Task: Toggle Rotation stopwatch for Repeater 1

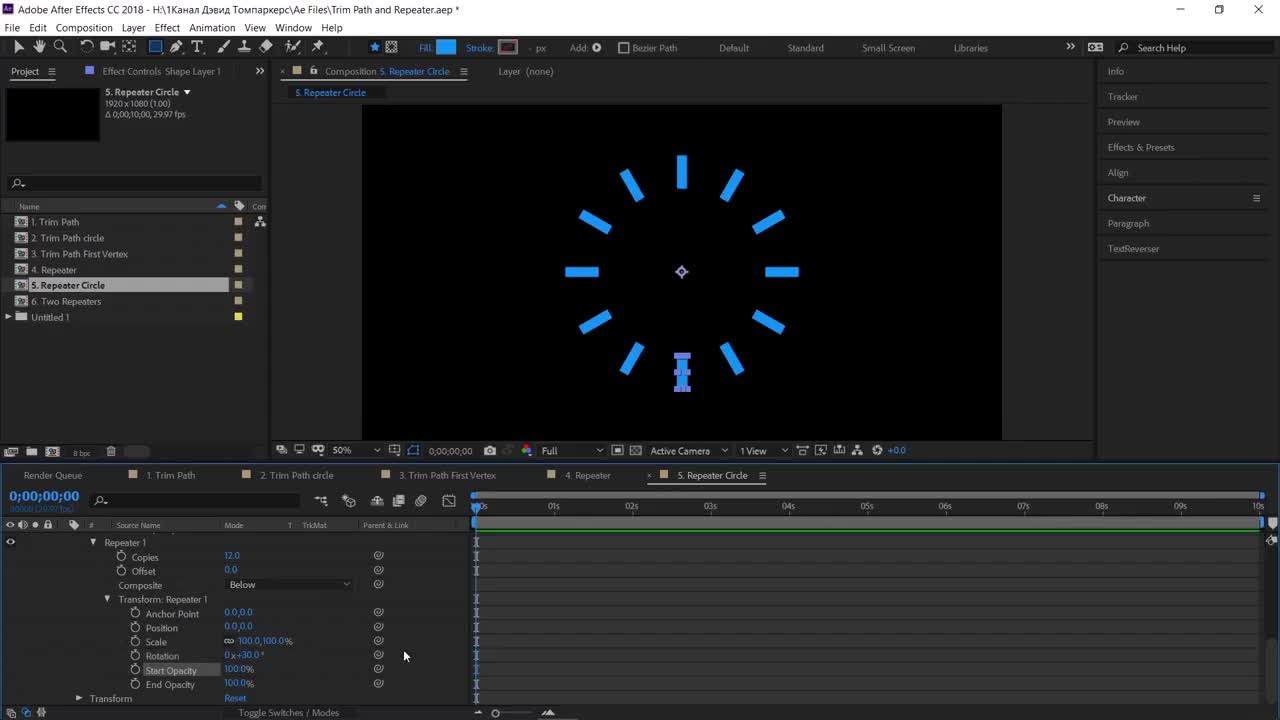Action: (x=135, y=655)
